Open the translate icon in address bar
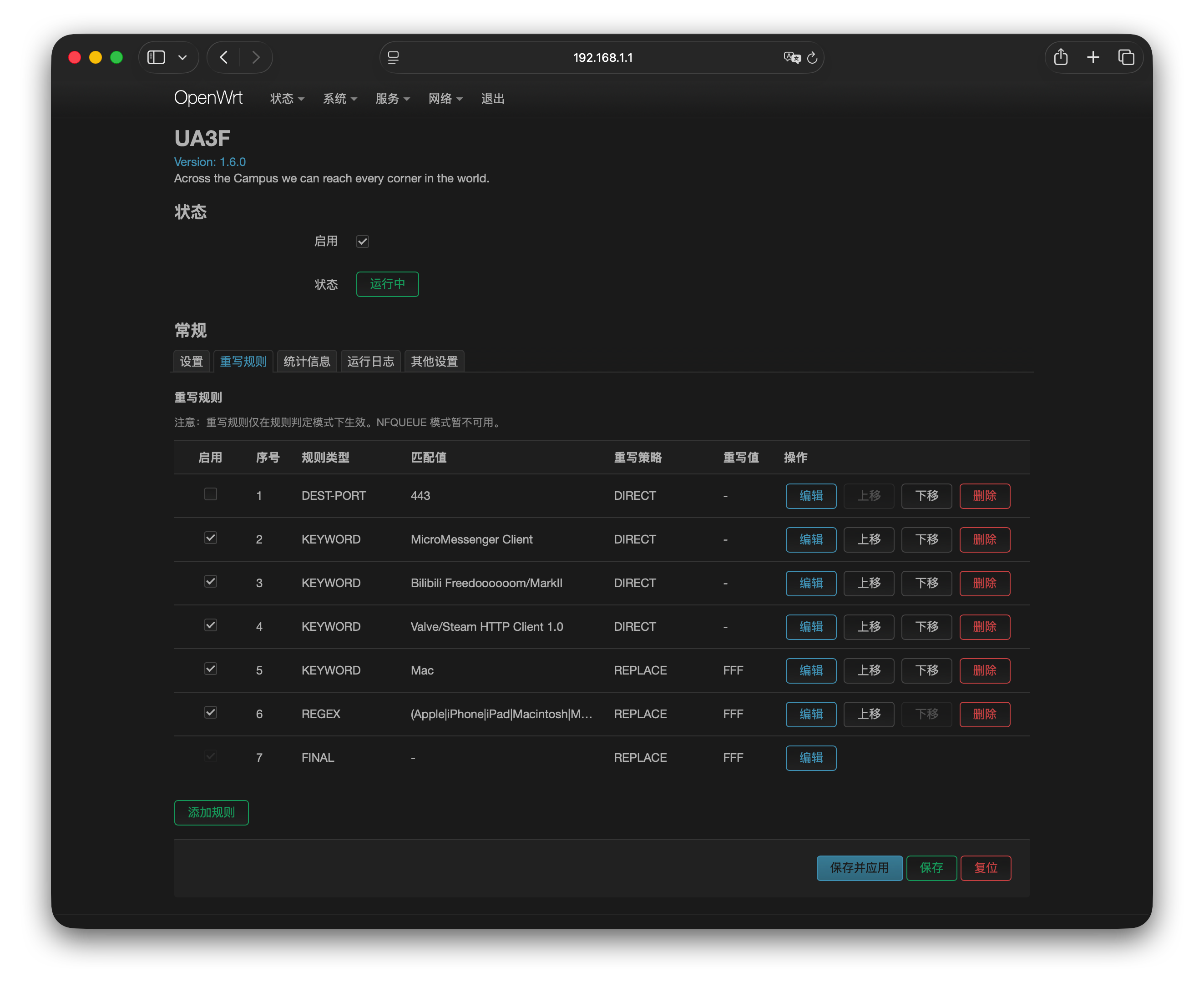 coord(791,57)
